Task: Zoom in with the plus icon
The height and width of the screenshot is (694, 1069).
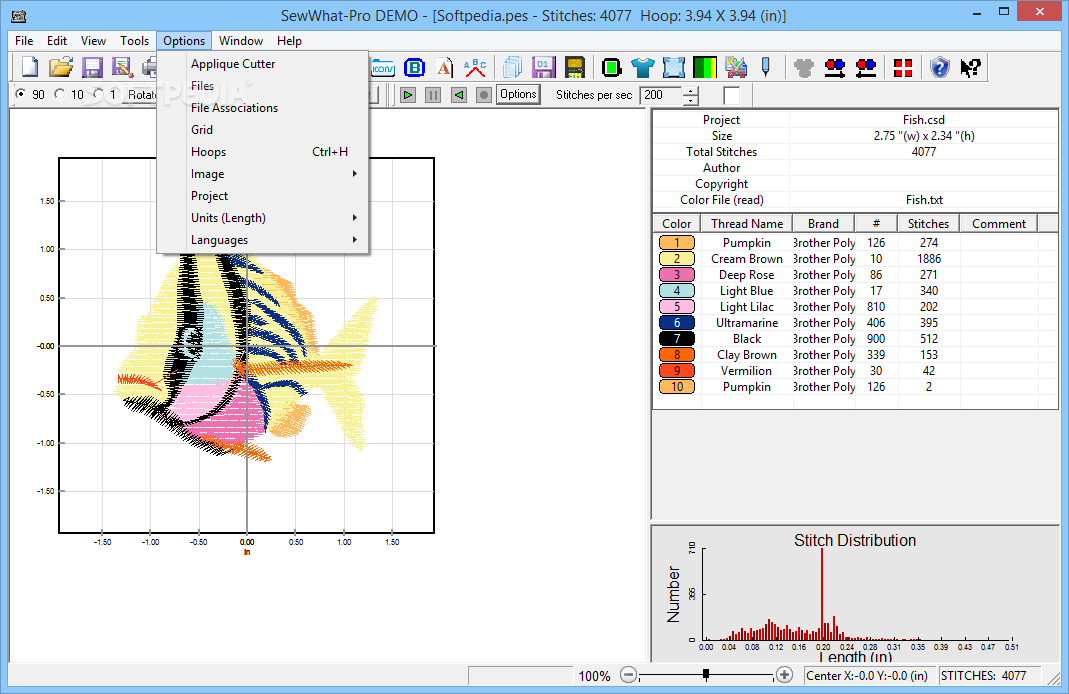Action: pyautogui.click(x=784, y=675)
